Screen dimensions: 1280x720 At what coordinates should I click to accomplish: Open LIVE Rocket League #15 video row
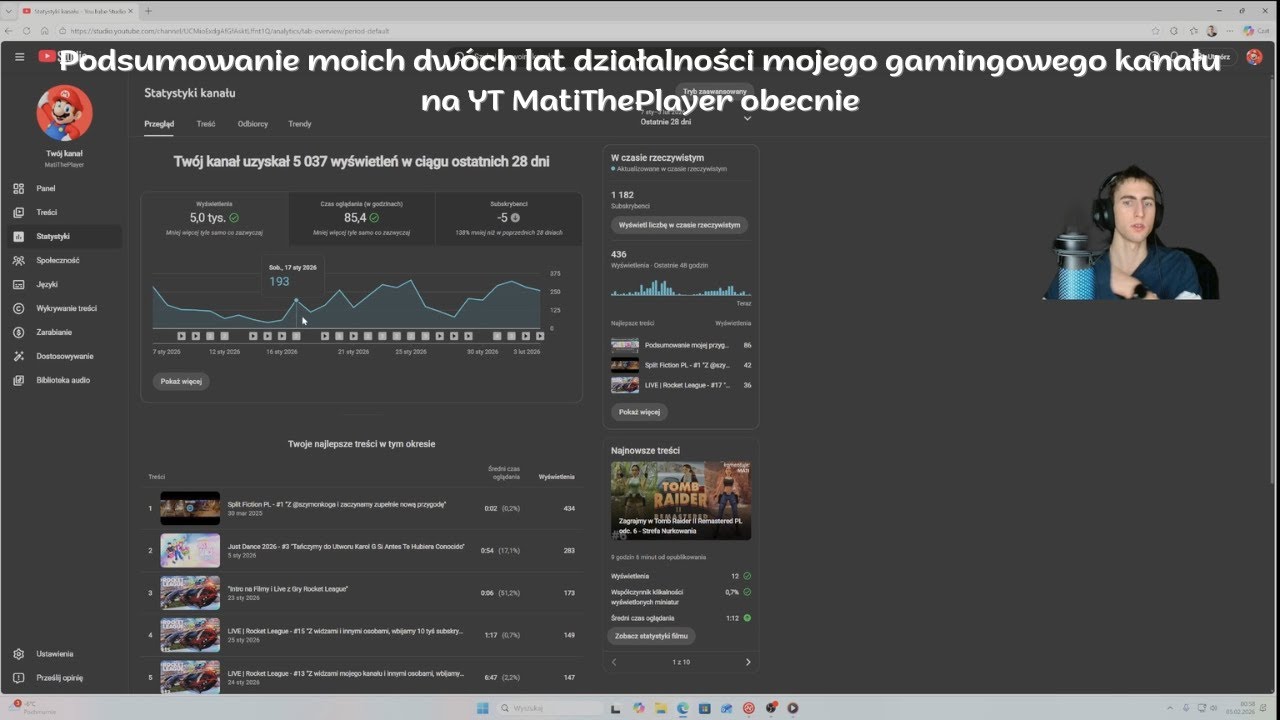[361, 635]
